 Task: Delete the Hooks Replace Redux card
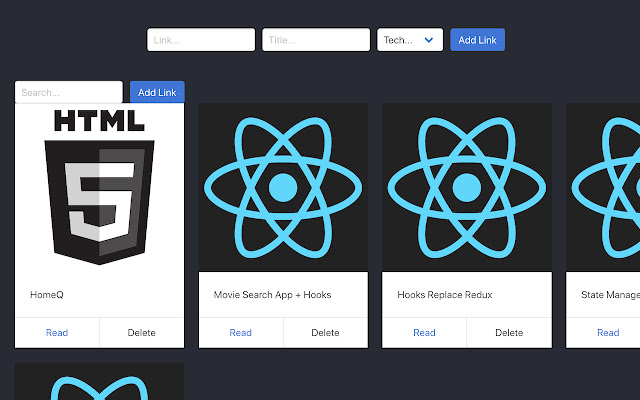[509, 333]
